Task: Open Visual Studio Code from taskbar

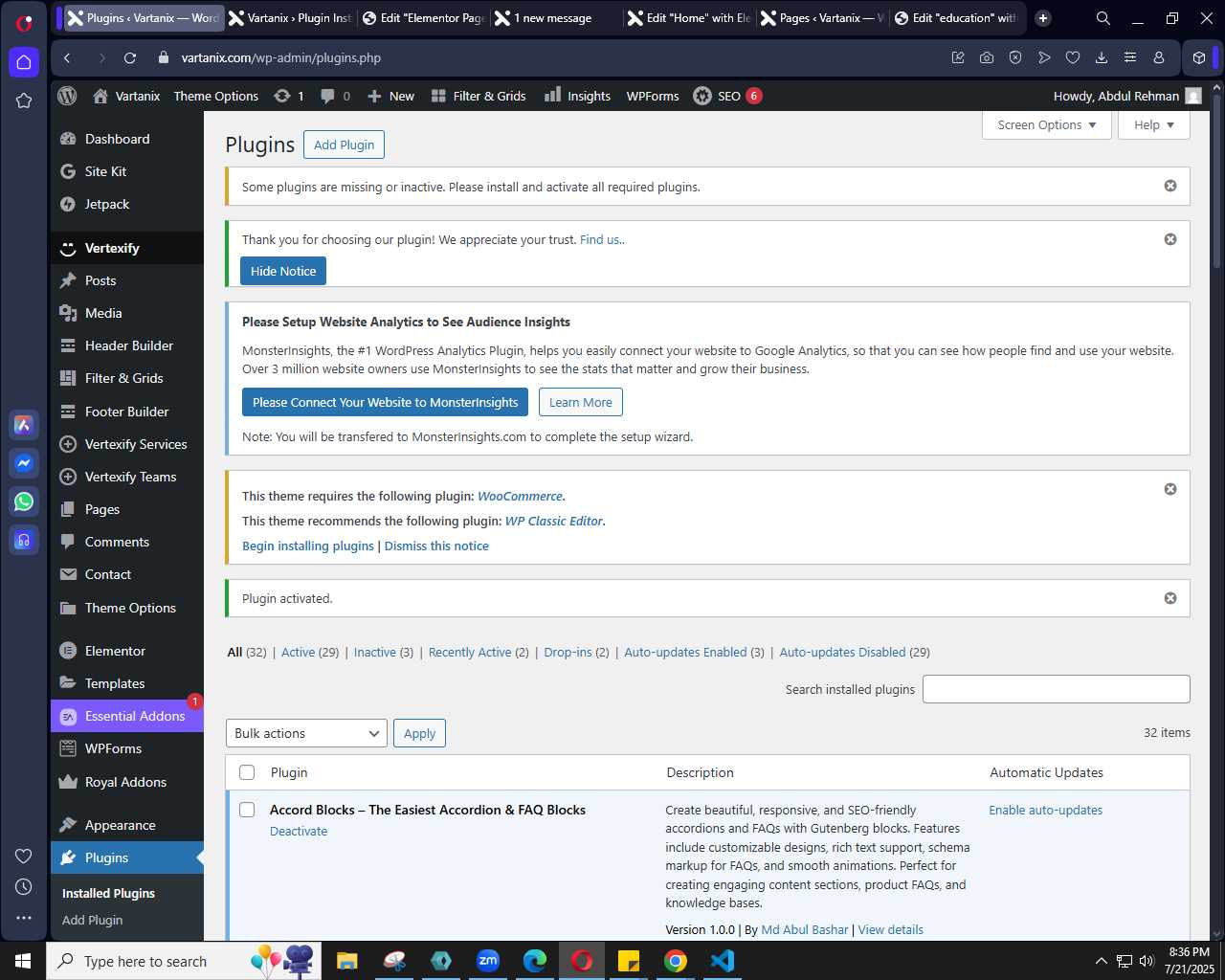Action: click(x=723, y=961)
